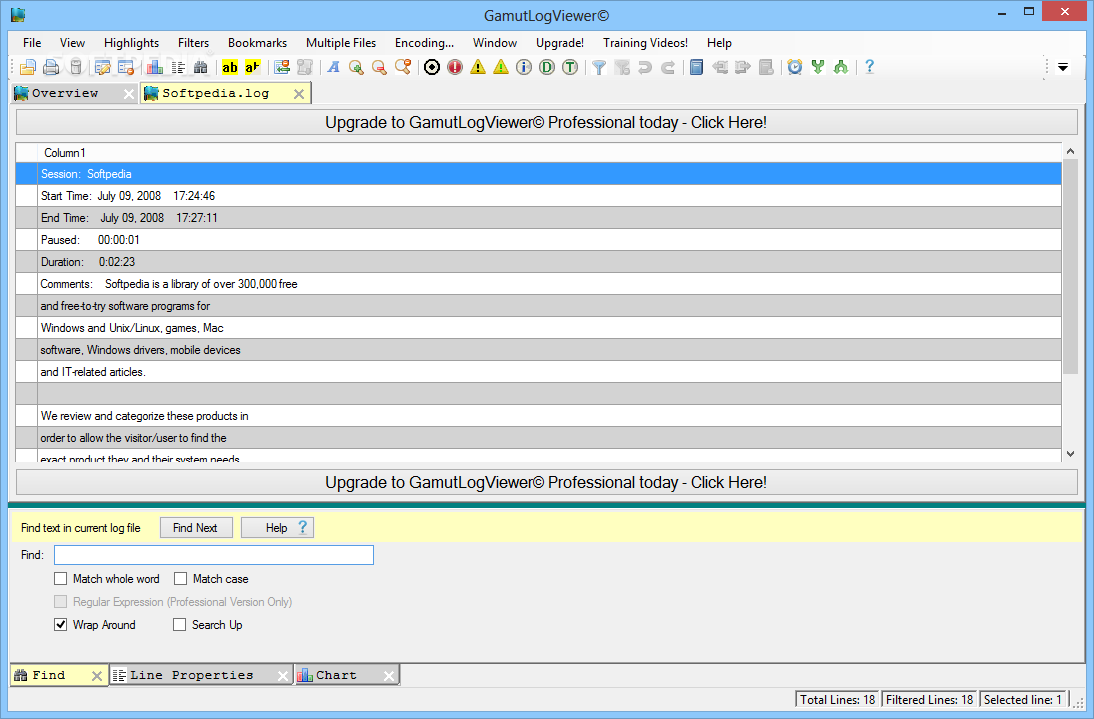Click the bar chart toolbar icon
The width and height of the screenshot is (1094, 719).
coord(155,68)
